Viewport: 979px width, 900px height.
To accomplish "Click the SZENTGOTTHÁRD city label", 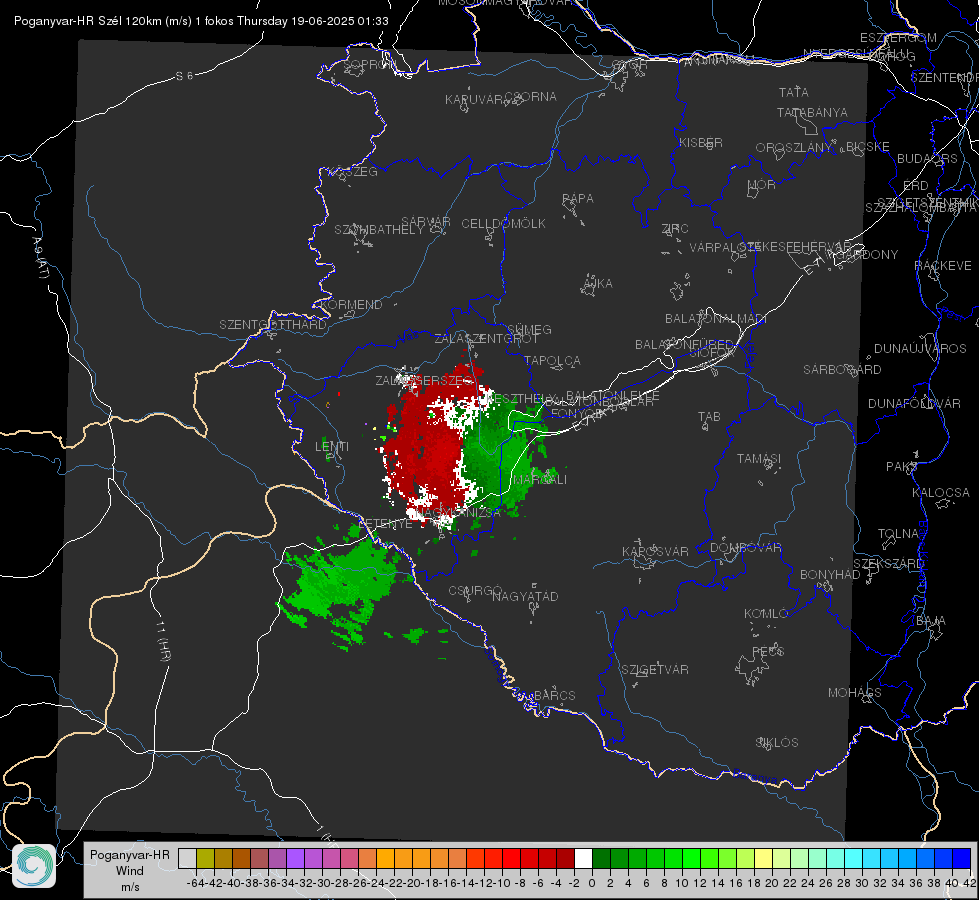I will (273, 325).
